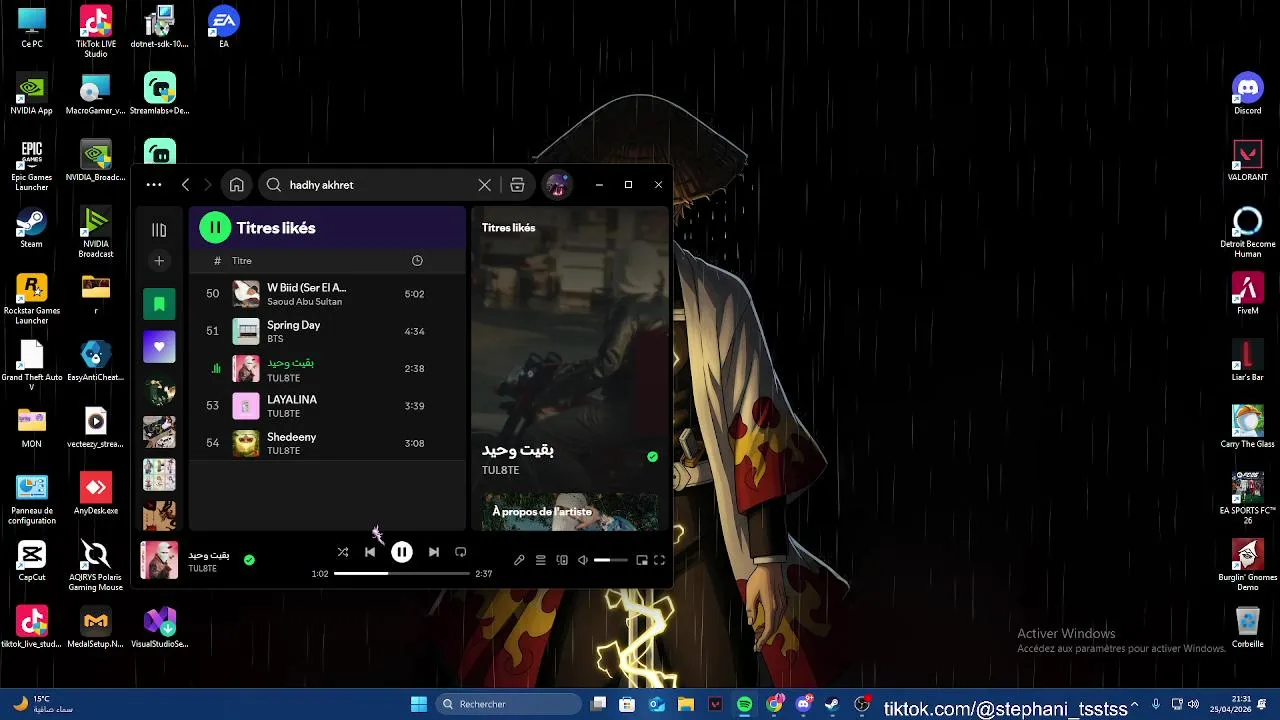
Task: Open TUL8TE artist in right panel
Action: (x=500, y=470)
